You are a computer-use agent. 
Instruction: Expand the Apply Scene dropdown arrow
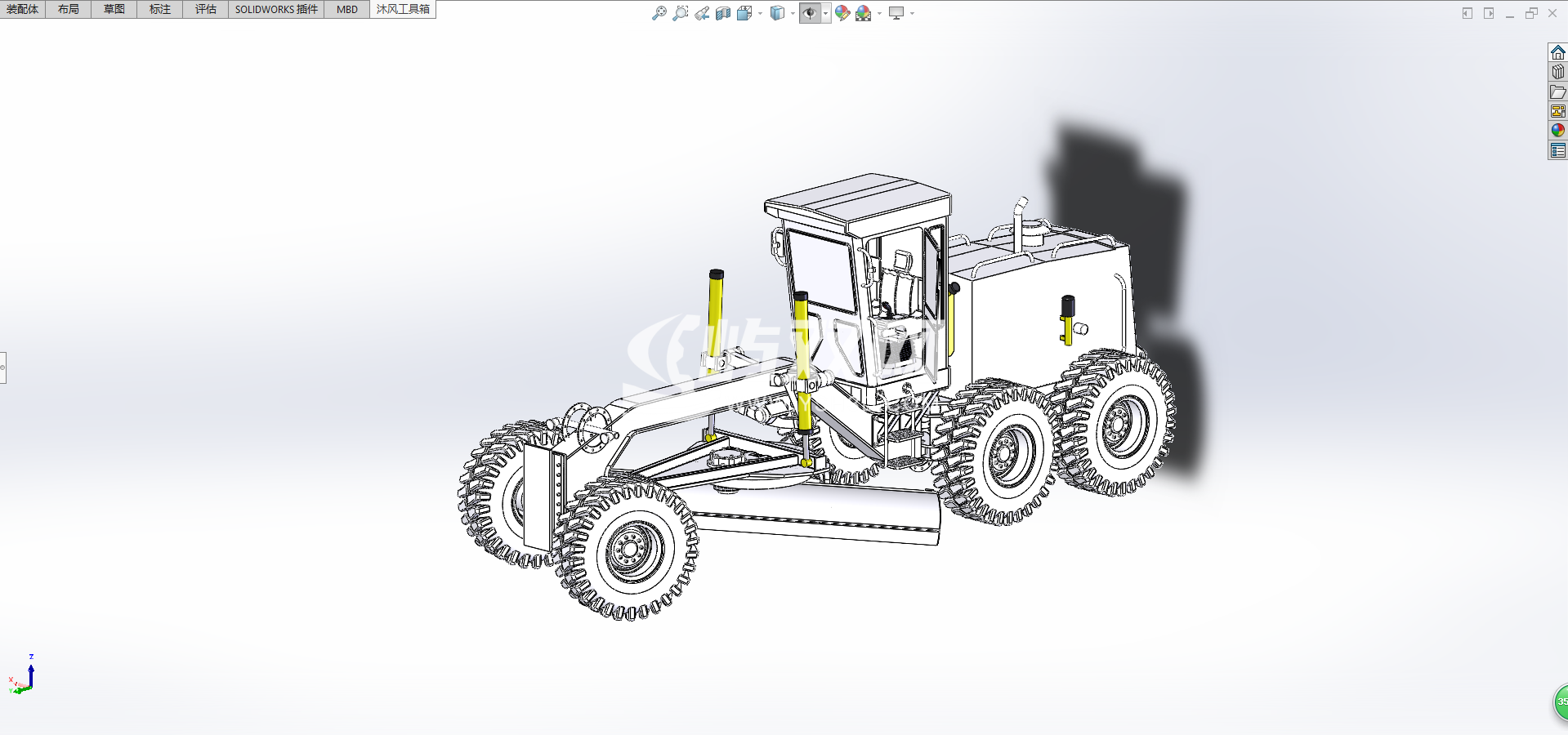(x=879, y=13)
